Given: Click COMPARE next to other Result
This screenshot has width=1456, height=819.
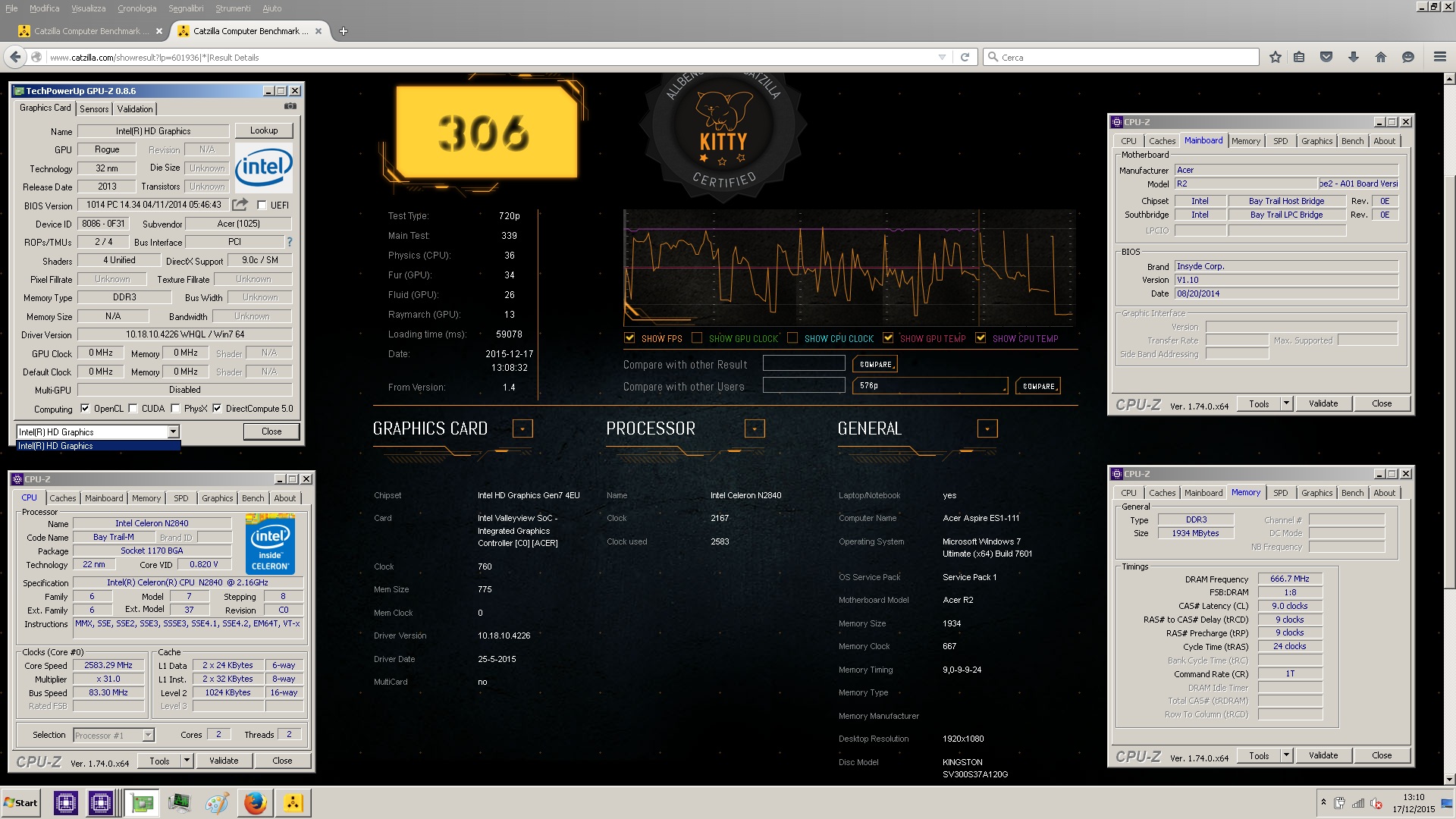Looking at the screenshot, I should pos(875,364).
